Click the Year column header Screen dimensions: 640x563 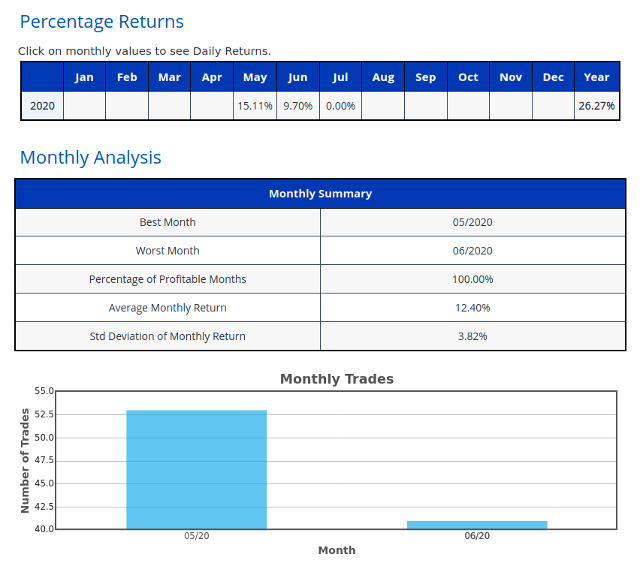(x=596, y=77)
